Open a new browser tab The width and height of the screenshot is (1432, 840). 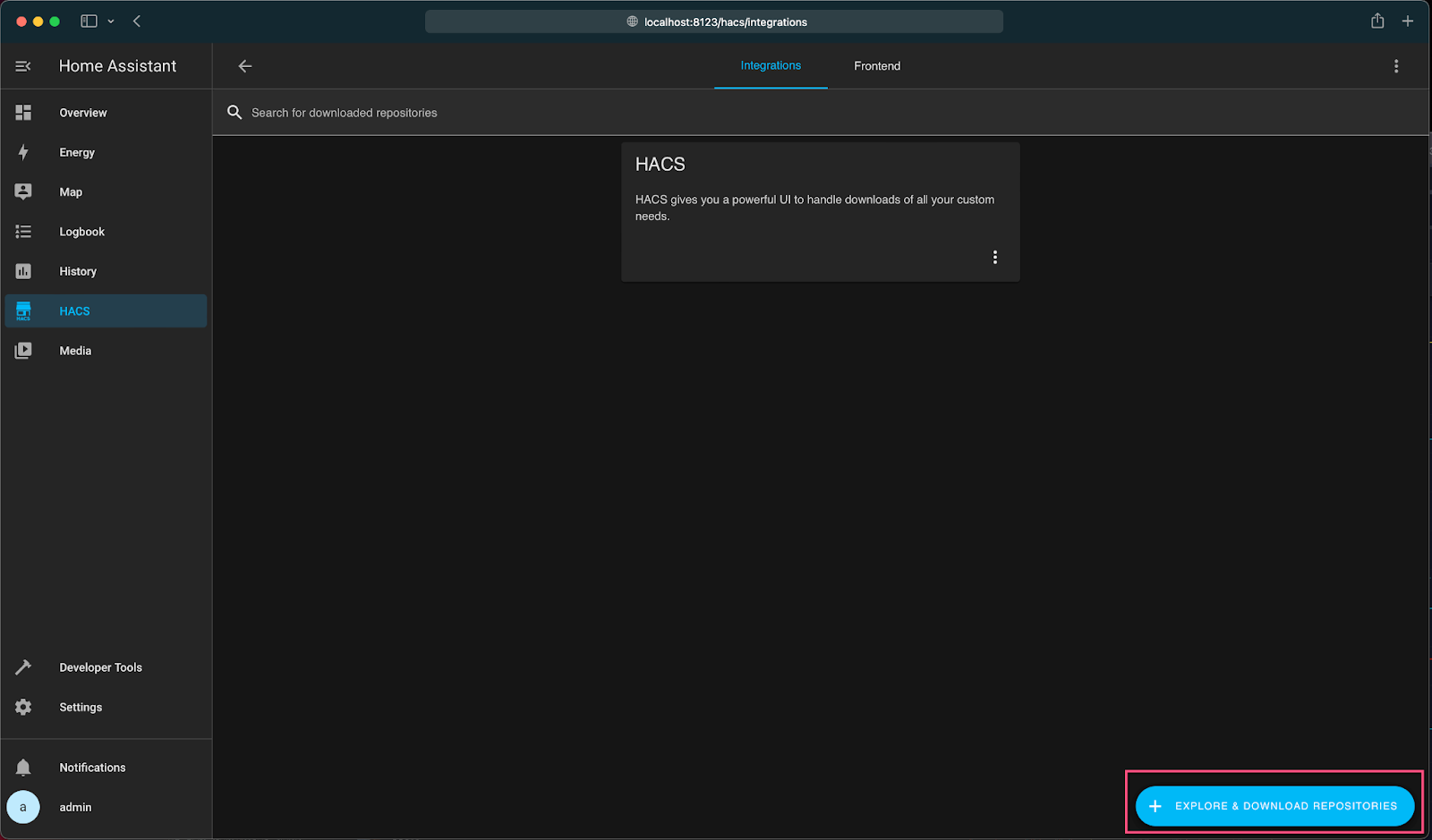(x=1408, y=21)
